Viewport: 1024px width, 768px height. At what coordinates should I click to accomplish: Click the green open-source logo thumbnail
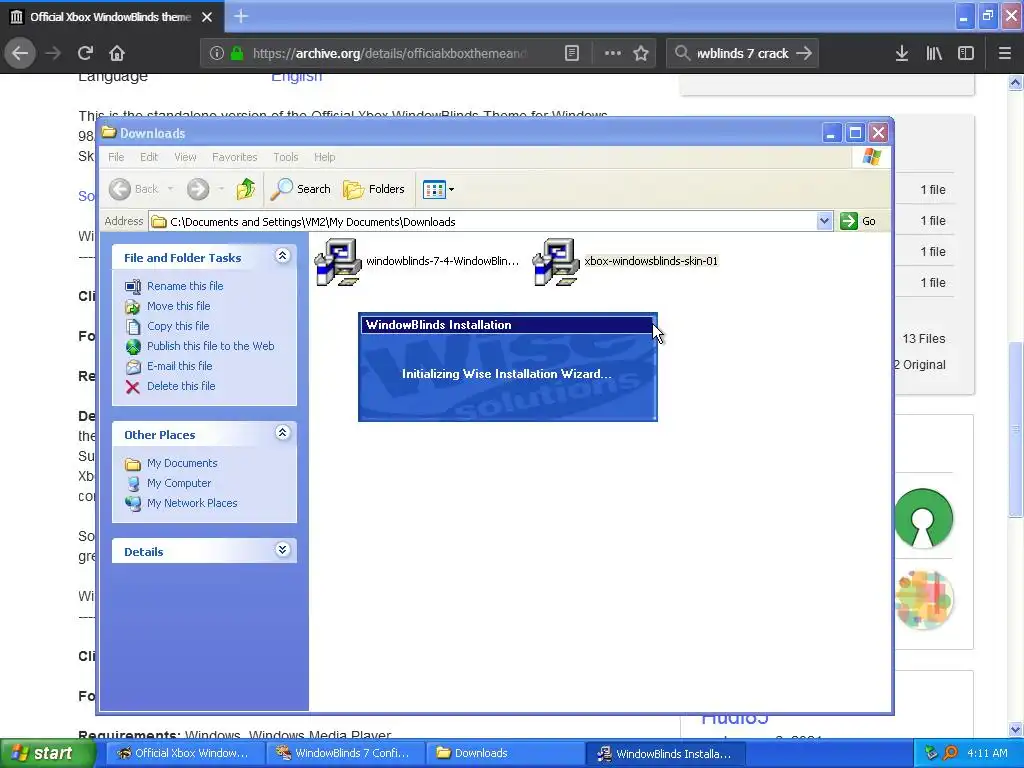pyautogui.click(x=923, y=518)
